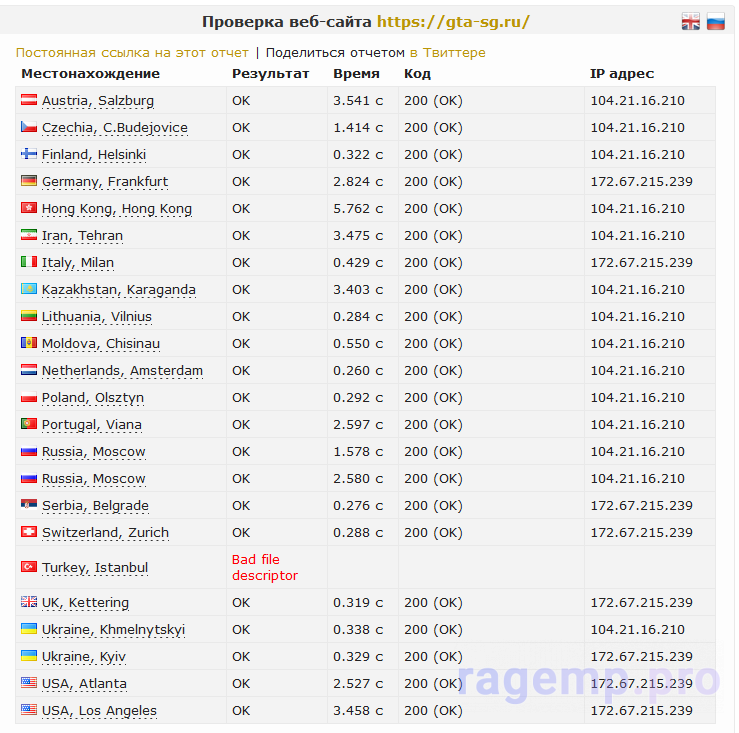
Task: Click the Portugal flag icon
Action: (x=29, y=424)
